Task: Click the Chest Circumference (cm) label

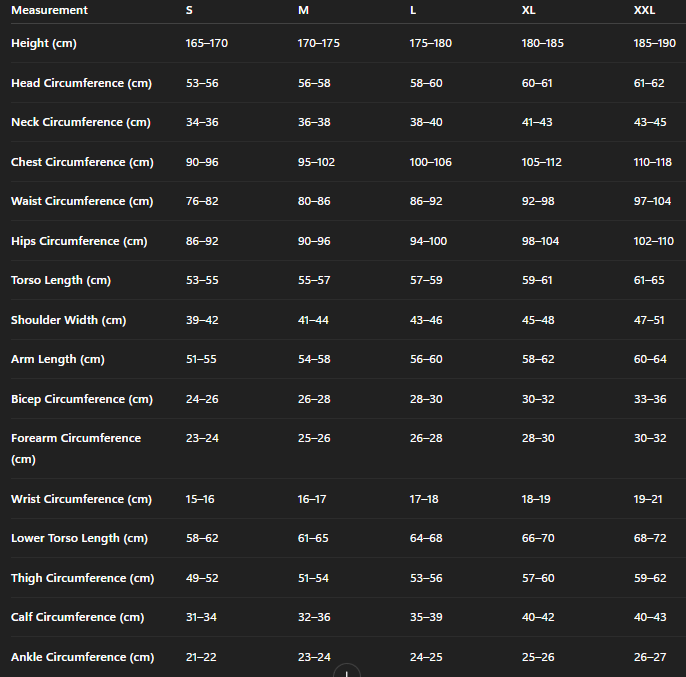Action: point(82,162)
